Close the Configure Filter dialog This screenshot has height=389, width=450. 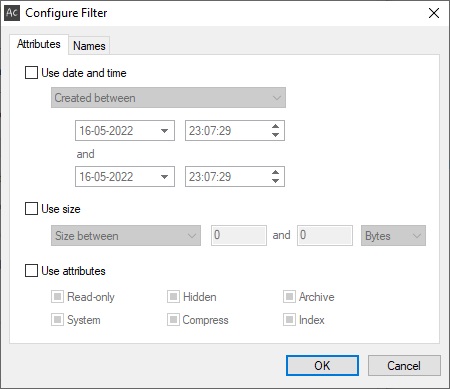pos(434,13)
